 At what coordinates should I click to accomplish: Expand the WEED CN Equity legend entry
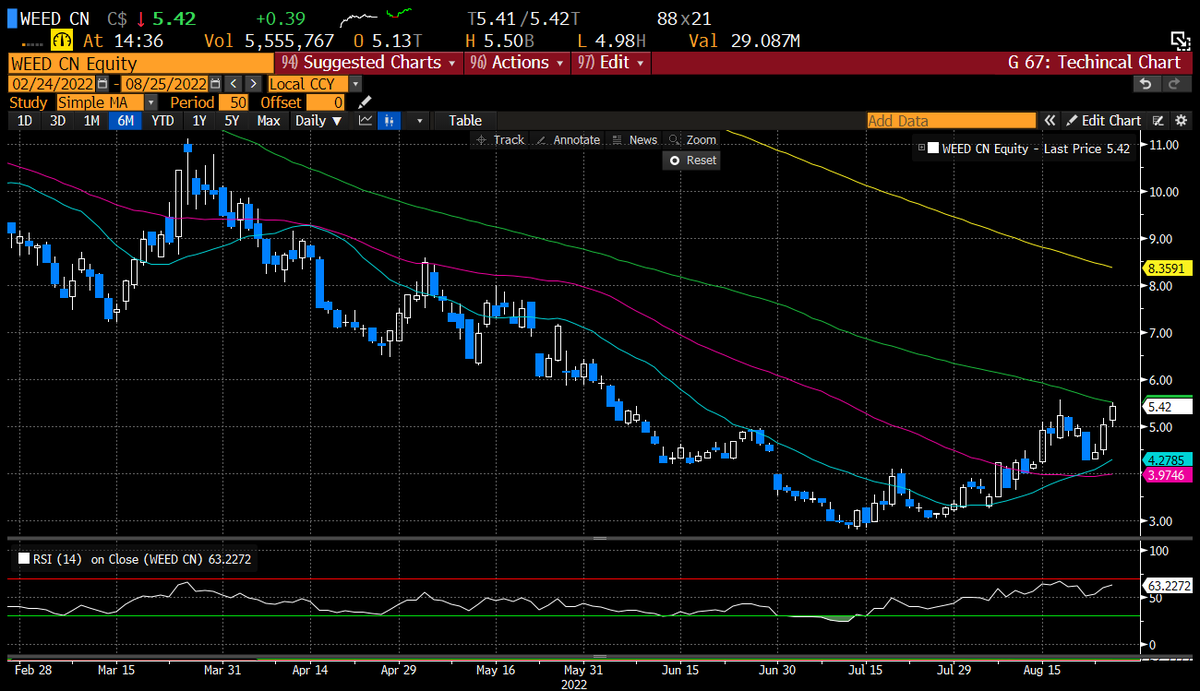pos(921,148)
